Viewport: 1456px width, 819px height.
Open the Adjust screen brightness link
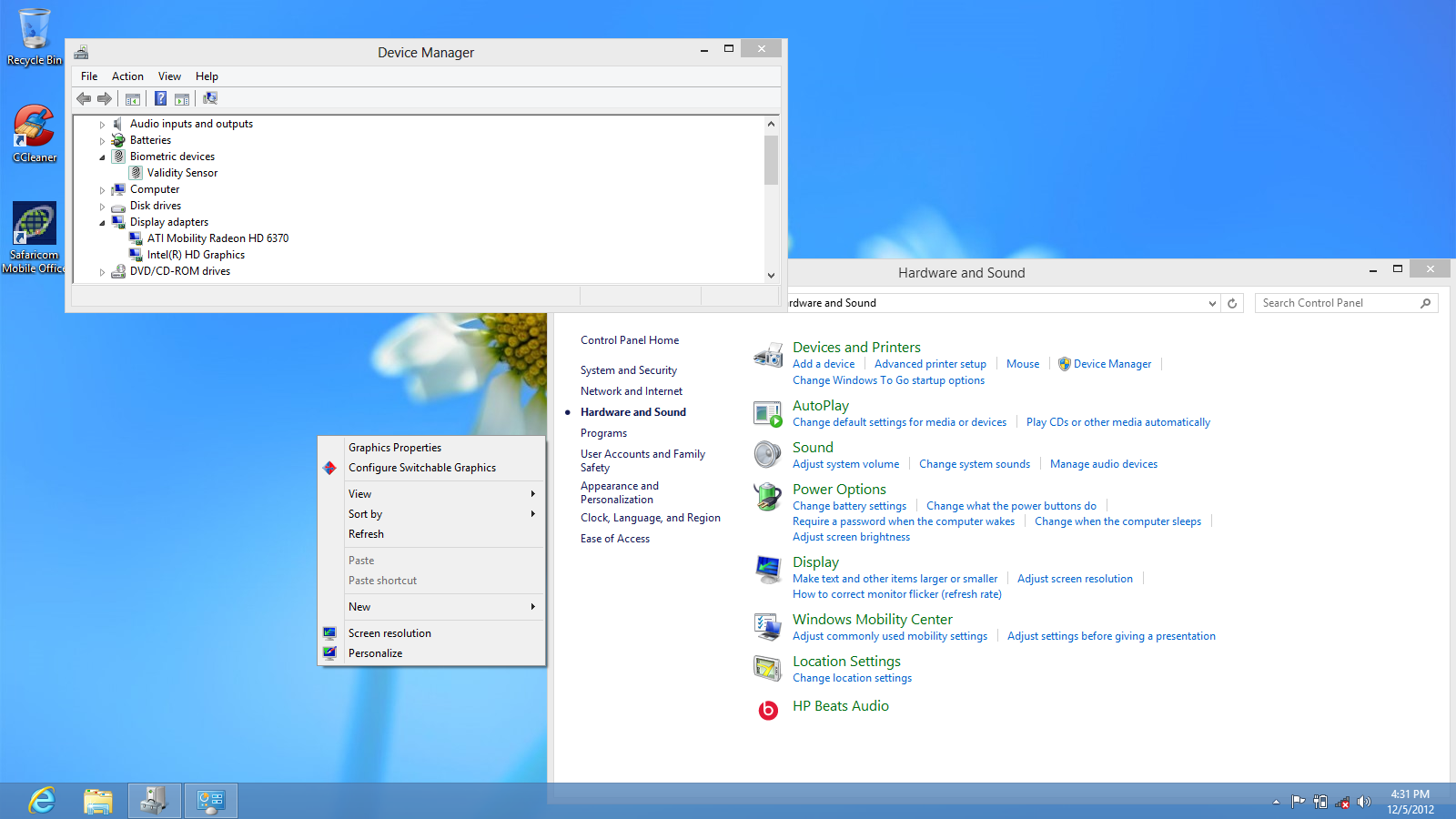click(x=851, y=537)
